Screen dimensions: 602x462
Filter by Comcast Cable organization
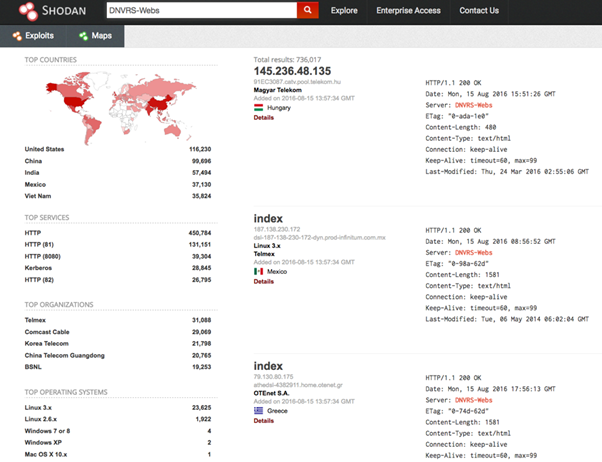tap(47, 332)
